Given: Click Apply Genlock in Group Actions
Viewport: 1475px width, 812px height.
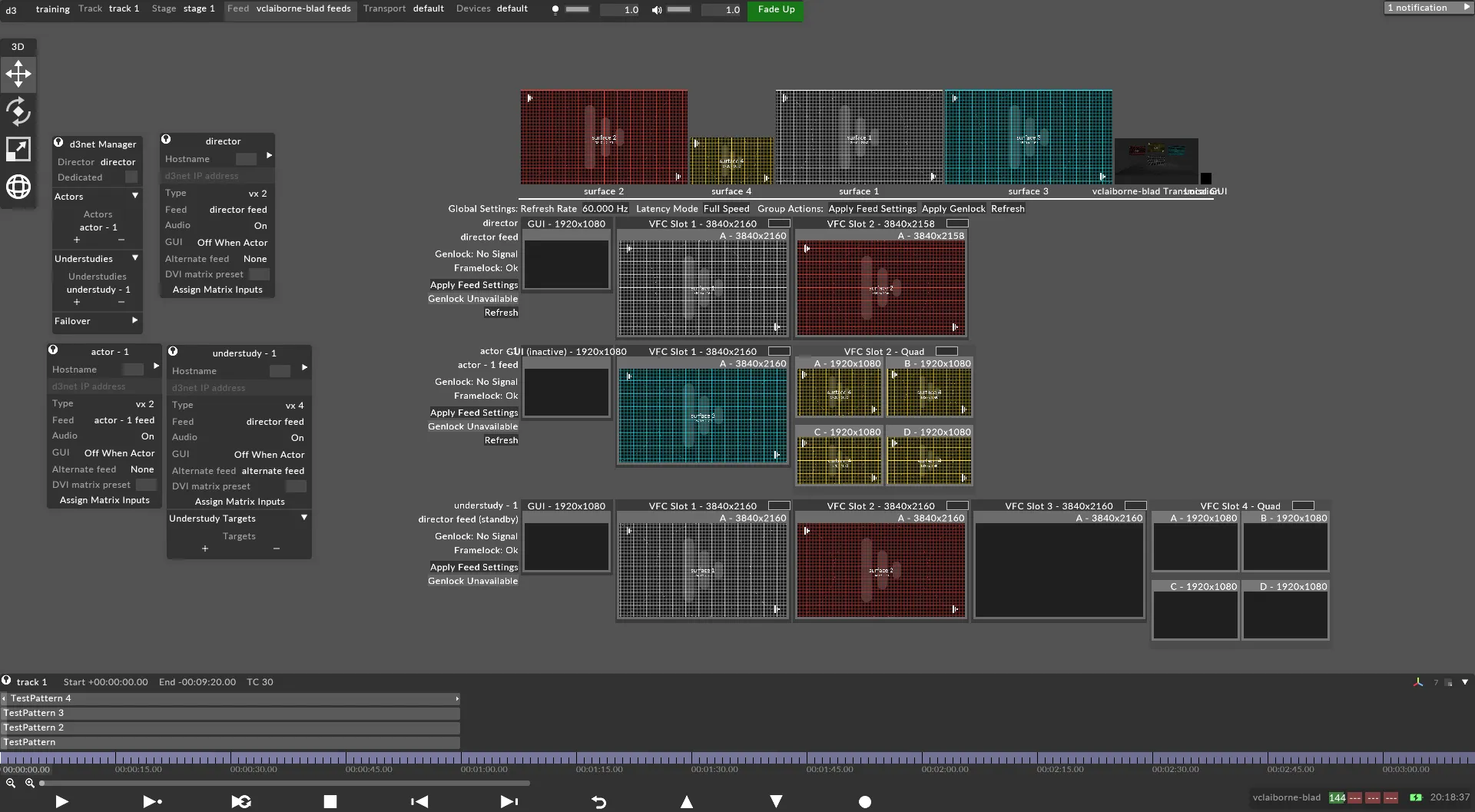Looking at the screenshot, I should (x=953, y=208).
